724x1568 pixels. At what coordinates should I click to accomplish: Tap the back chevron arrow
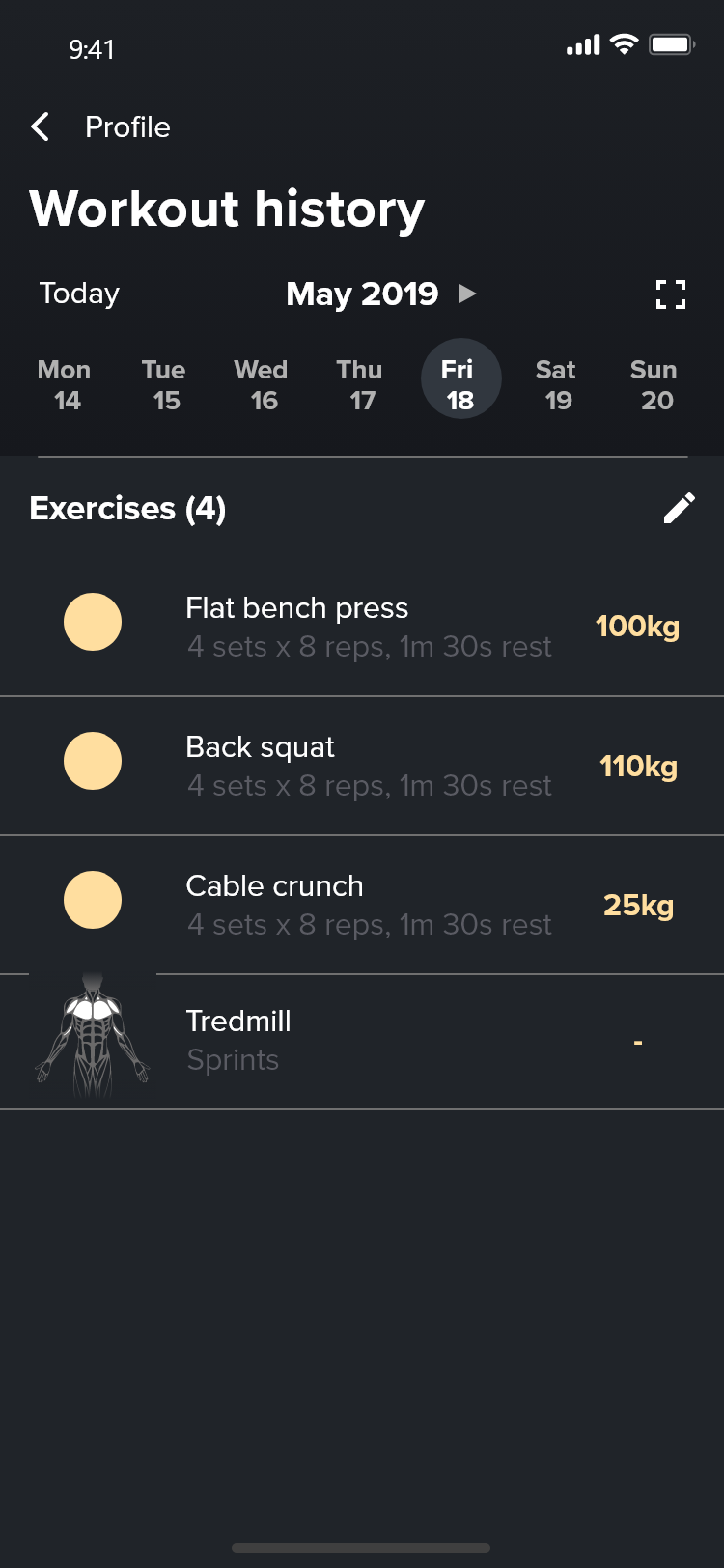coord(41,126)
